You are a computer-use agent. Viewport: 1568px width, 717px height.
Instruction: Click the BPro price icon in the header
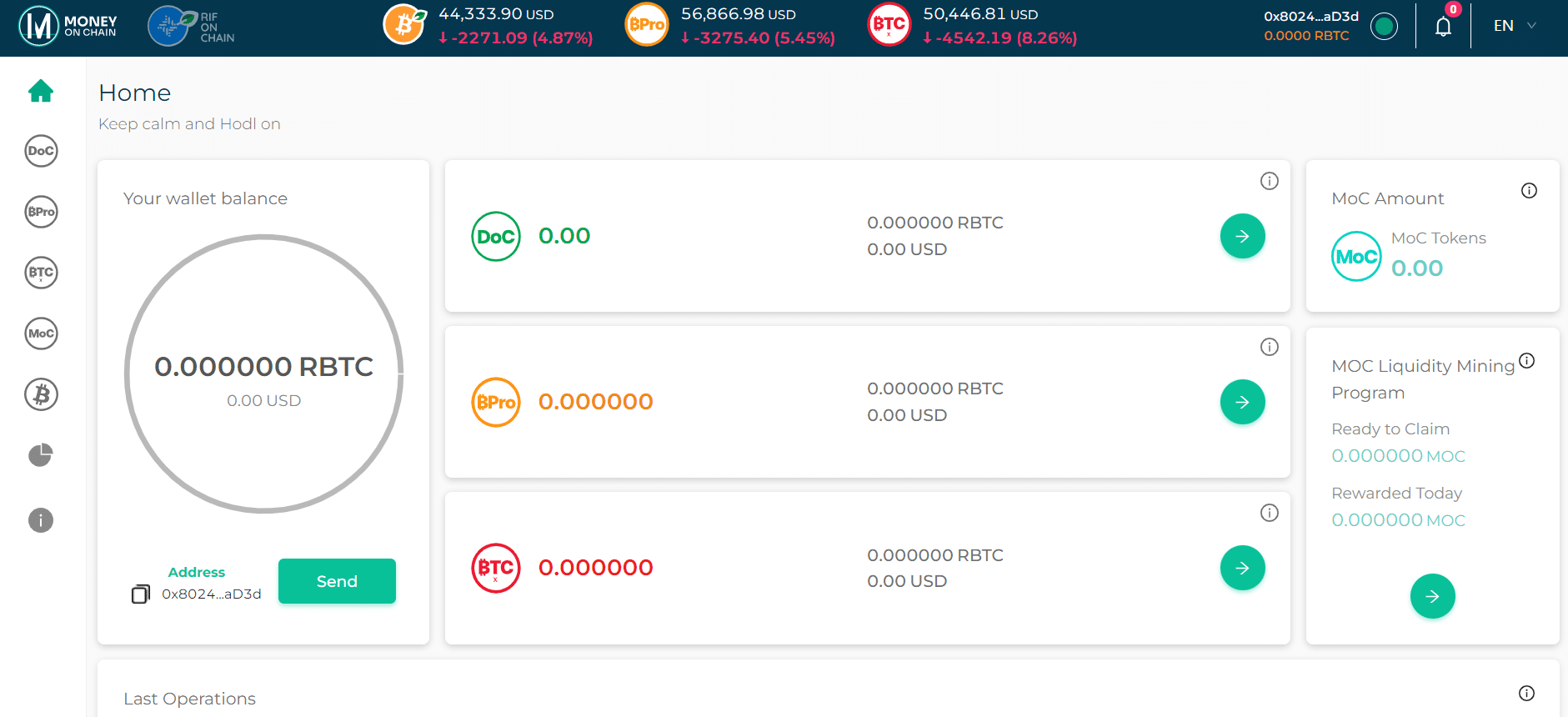tap(647, 25)
